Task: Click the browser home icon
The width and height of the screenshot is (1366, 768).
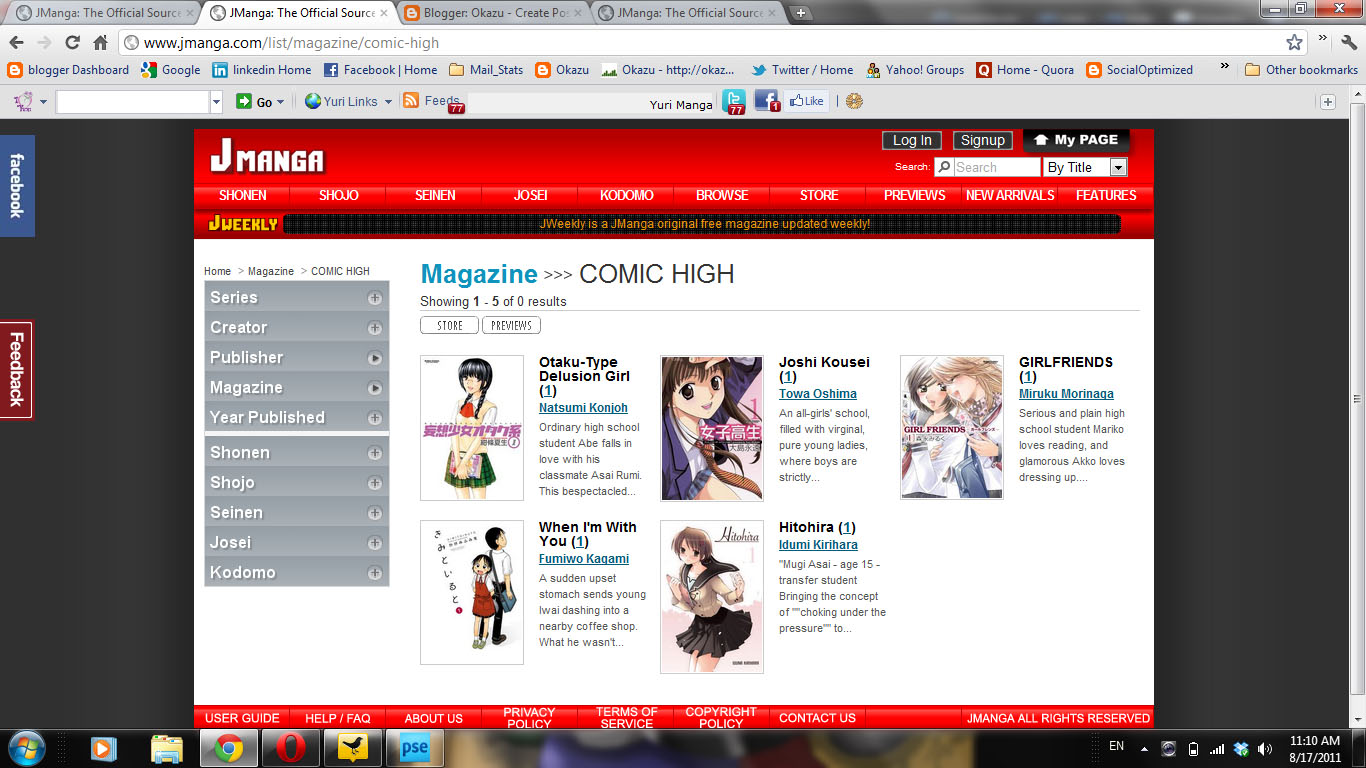Action: pyautogui.click(x=100, y=43)
